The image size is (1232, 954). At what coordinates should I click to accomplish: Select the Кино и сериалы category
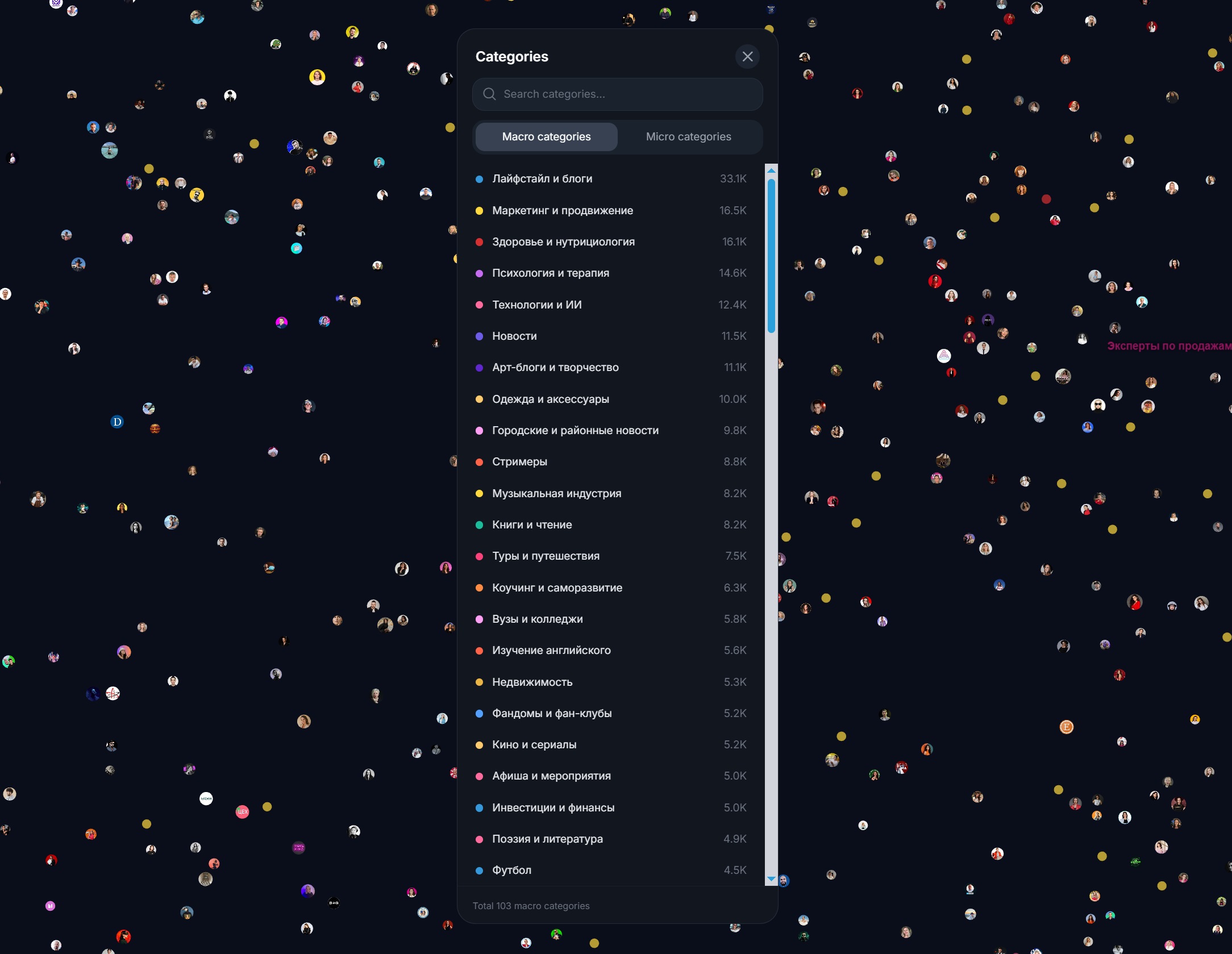tap(611, 745)
